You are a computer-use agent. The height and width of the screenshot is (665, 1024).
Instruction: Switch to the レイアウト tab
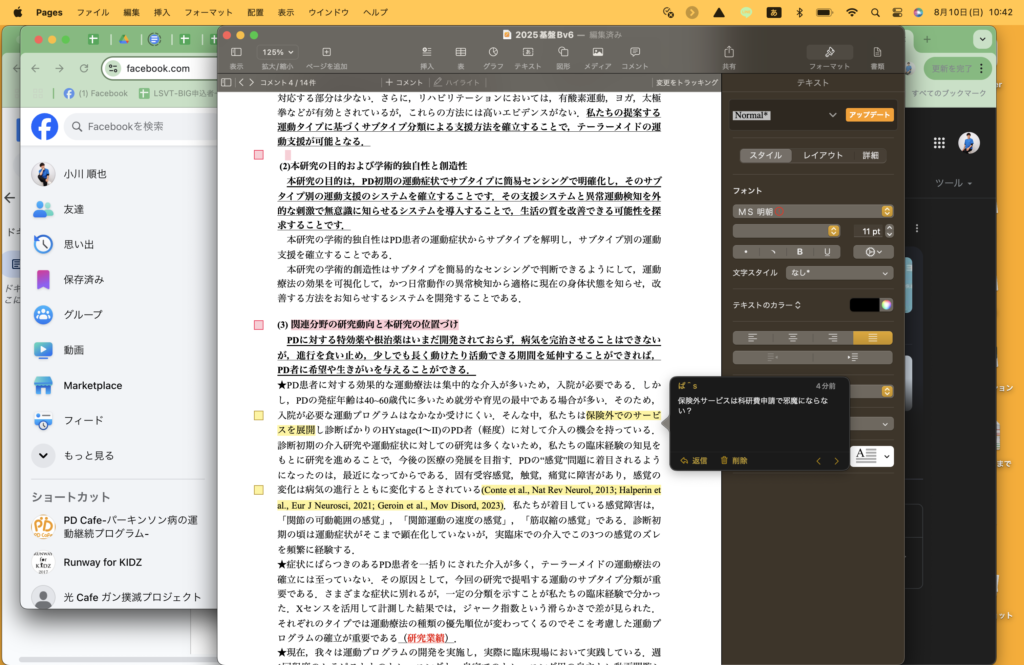pyautogui.click(x=823, y=156)
